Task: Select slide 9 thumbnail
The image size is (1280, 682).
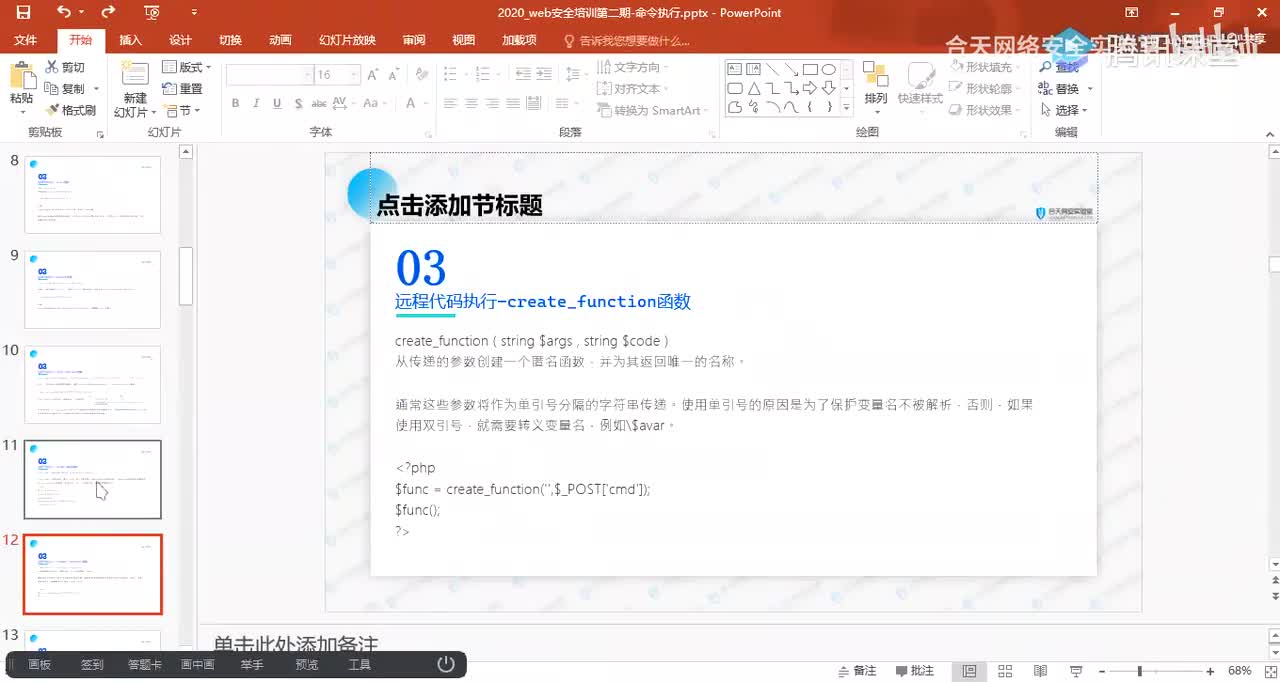Action: click(x=92, y=289)
